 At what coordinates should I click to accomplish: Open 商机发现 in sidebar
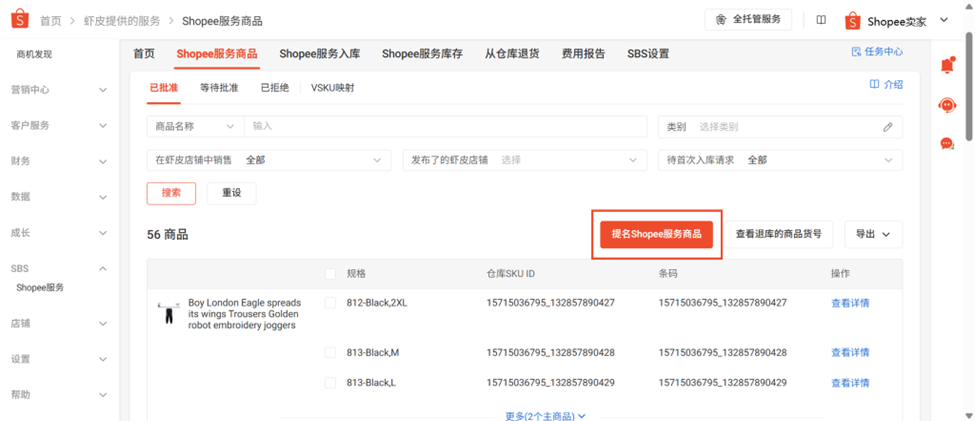coord(34,55)
